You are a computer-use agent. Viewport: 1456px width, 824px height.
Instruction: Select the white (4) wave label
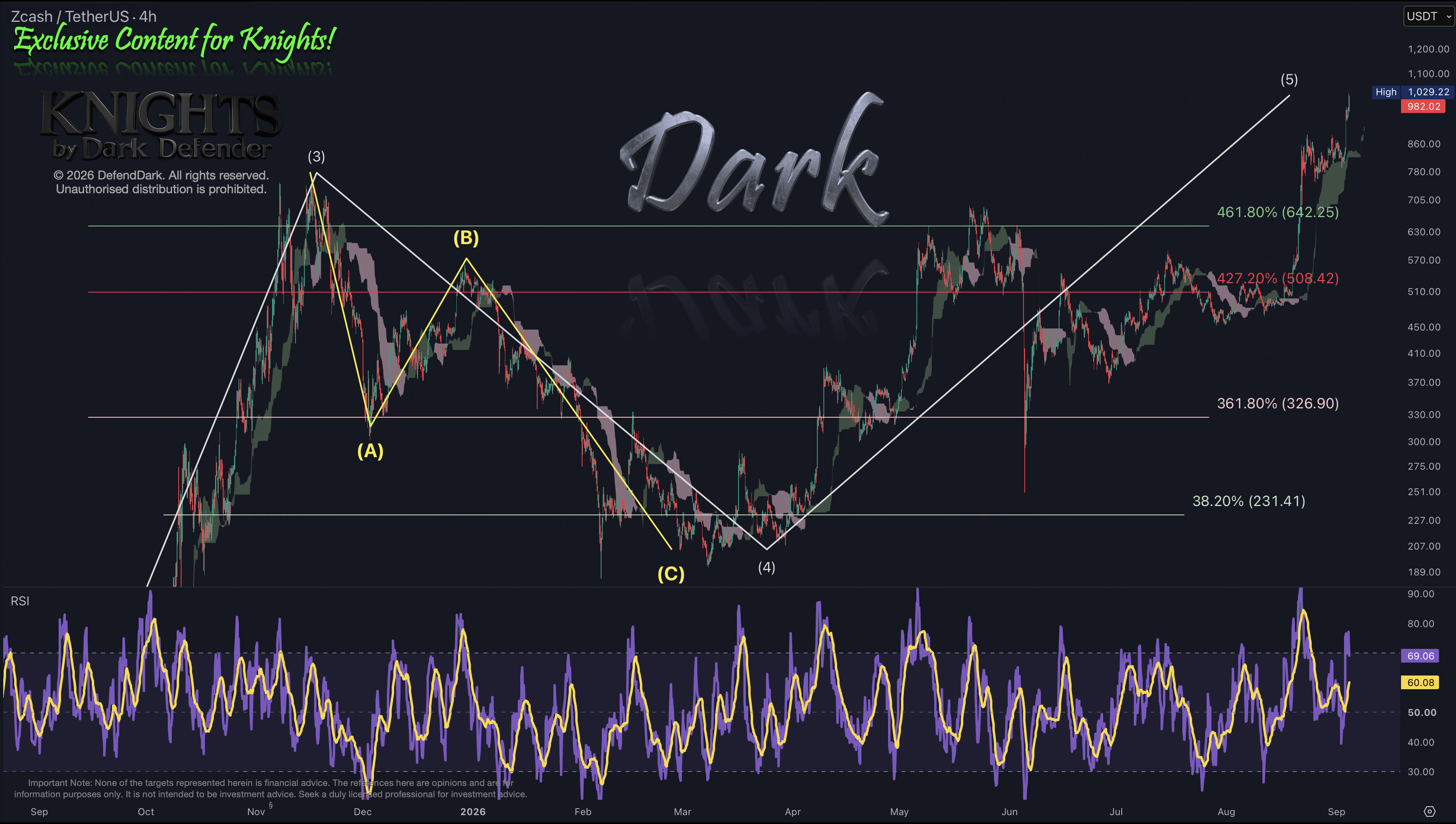(x=767, y=567)
